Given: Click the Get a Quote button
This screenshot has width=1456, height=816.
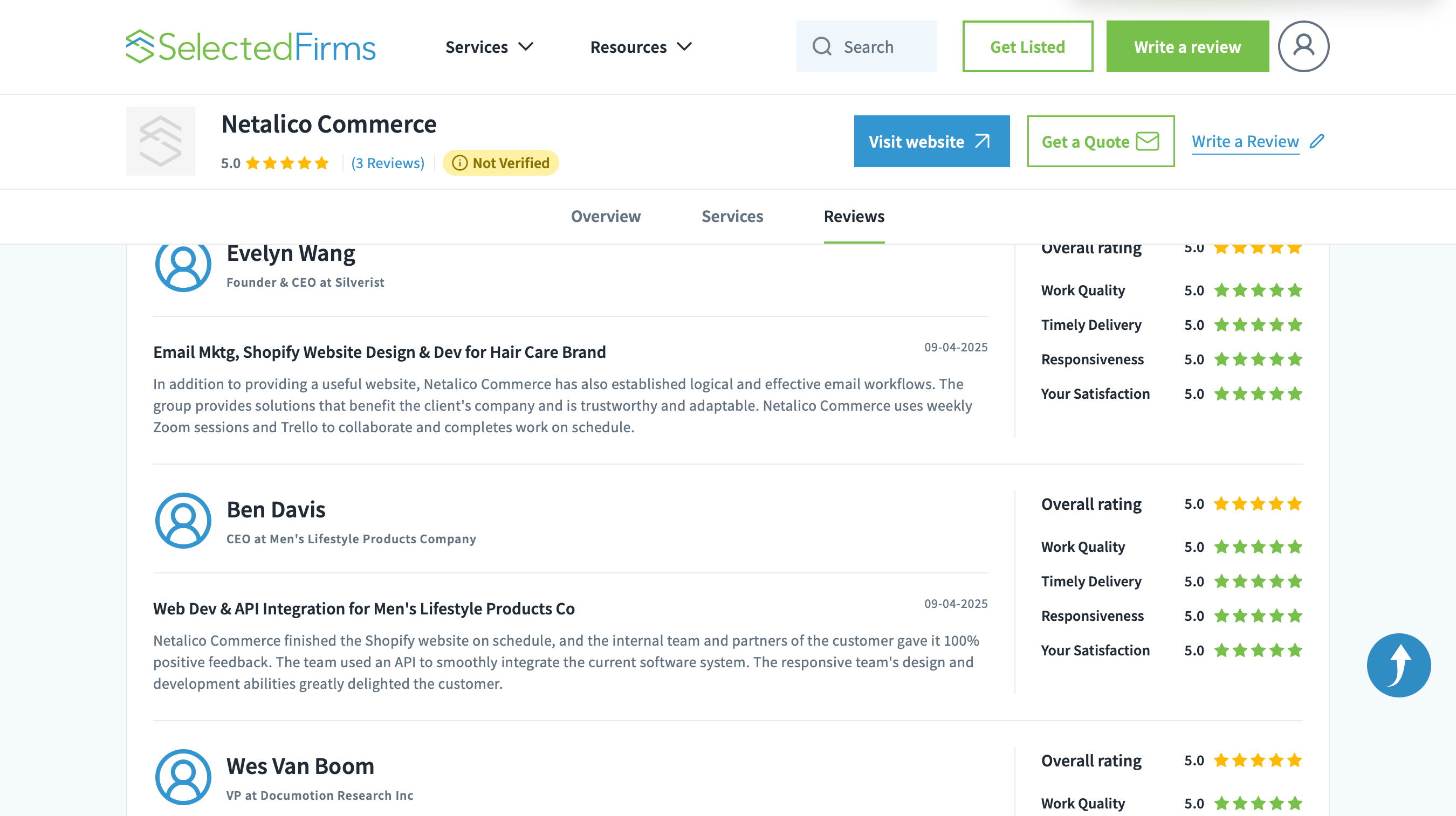Looking at the screenshot, I should coord(1100,141).
